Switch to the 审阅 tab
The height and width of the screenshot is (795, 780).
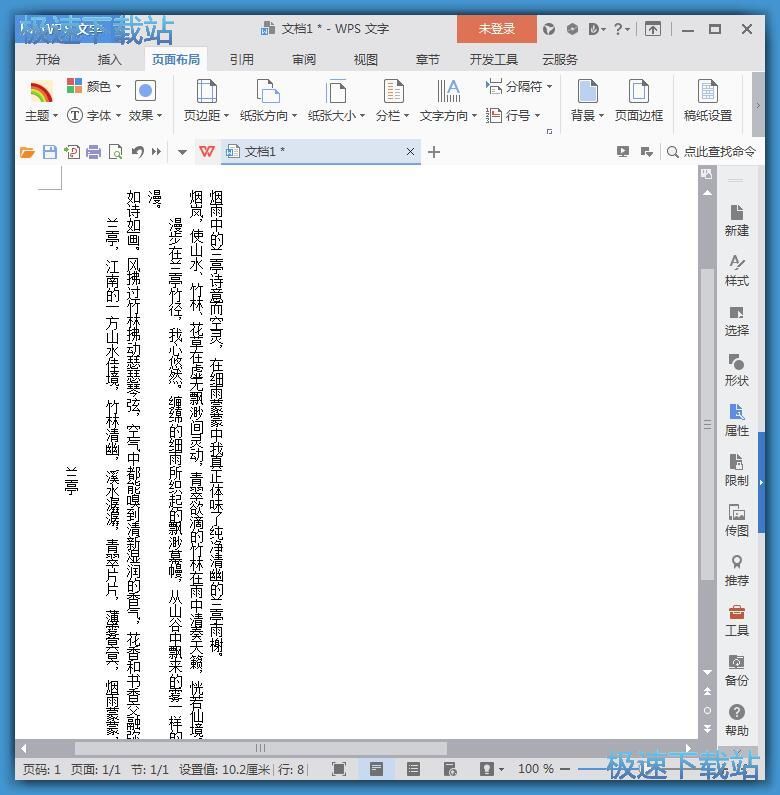(x=304, y=59)
